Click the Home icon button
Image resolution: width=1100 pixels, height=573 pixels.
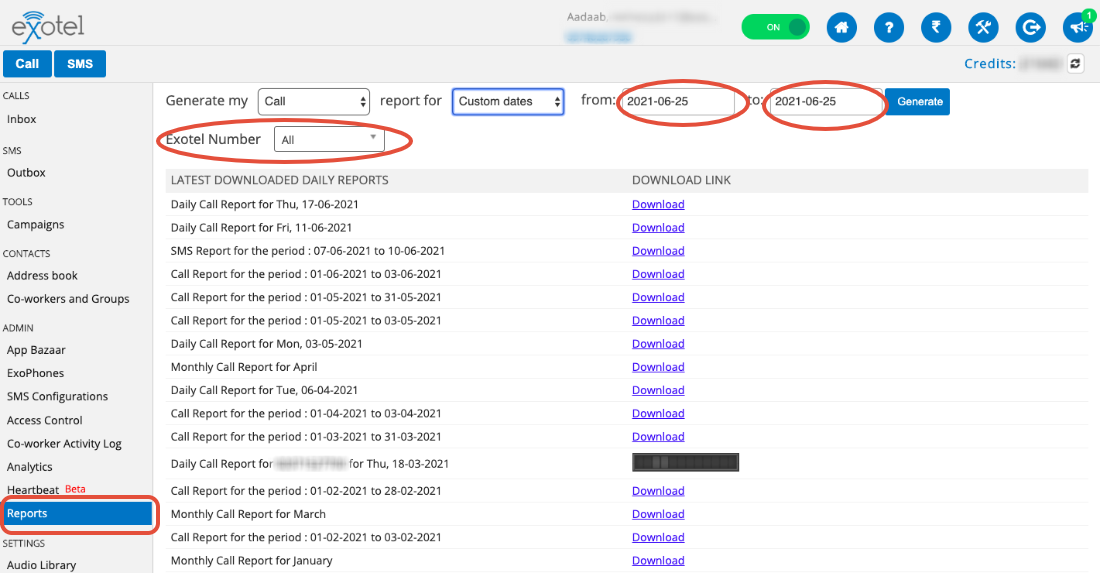click(x=841, y=27)
